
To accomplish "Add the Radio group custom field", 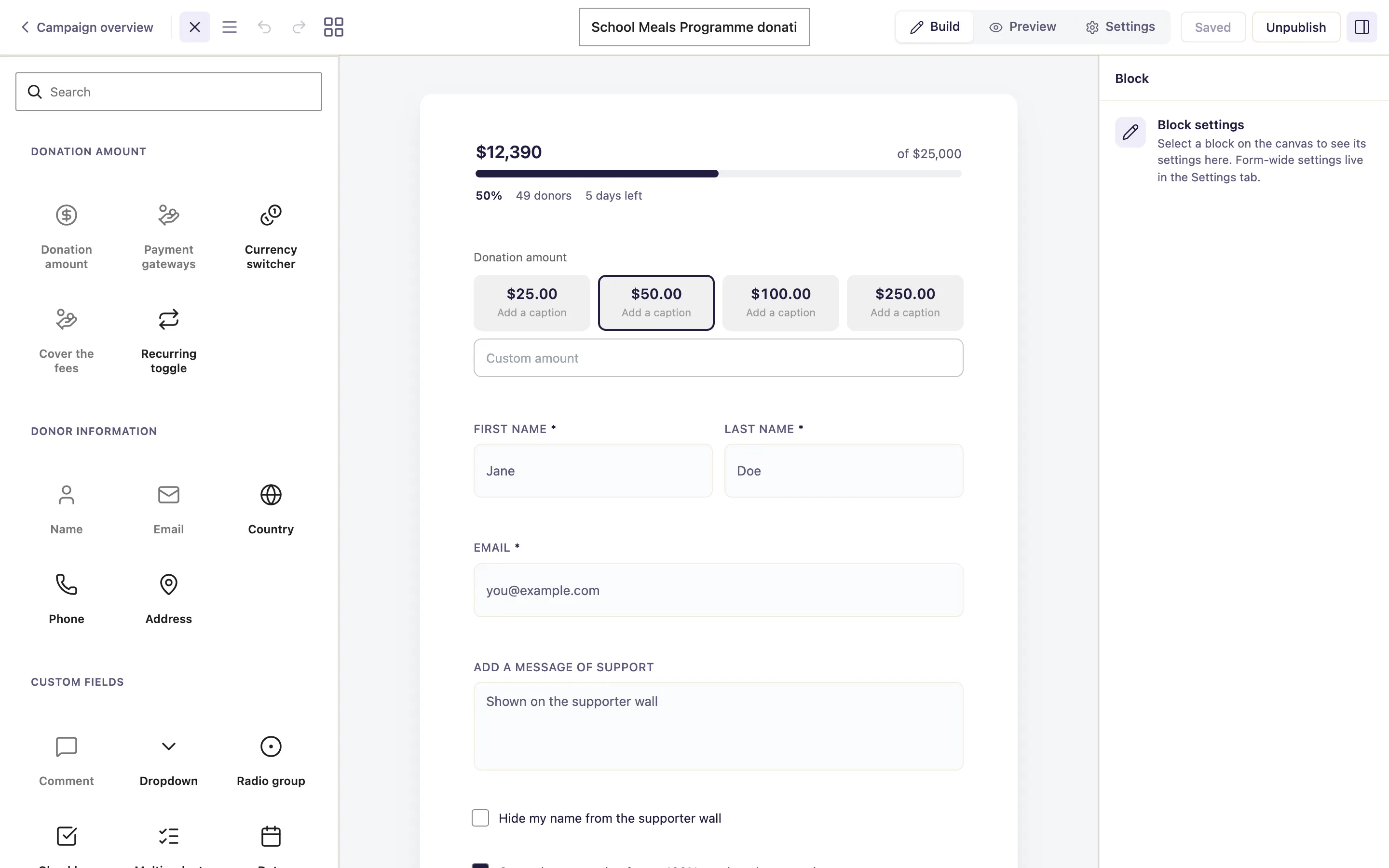I will tap(271, 761).
